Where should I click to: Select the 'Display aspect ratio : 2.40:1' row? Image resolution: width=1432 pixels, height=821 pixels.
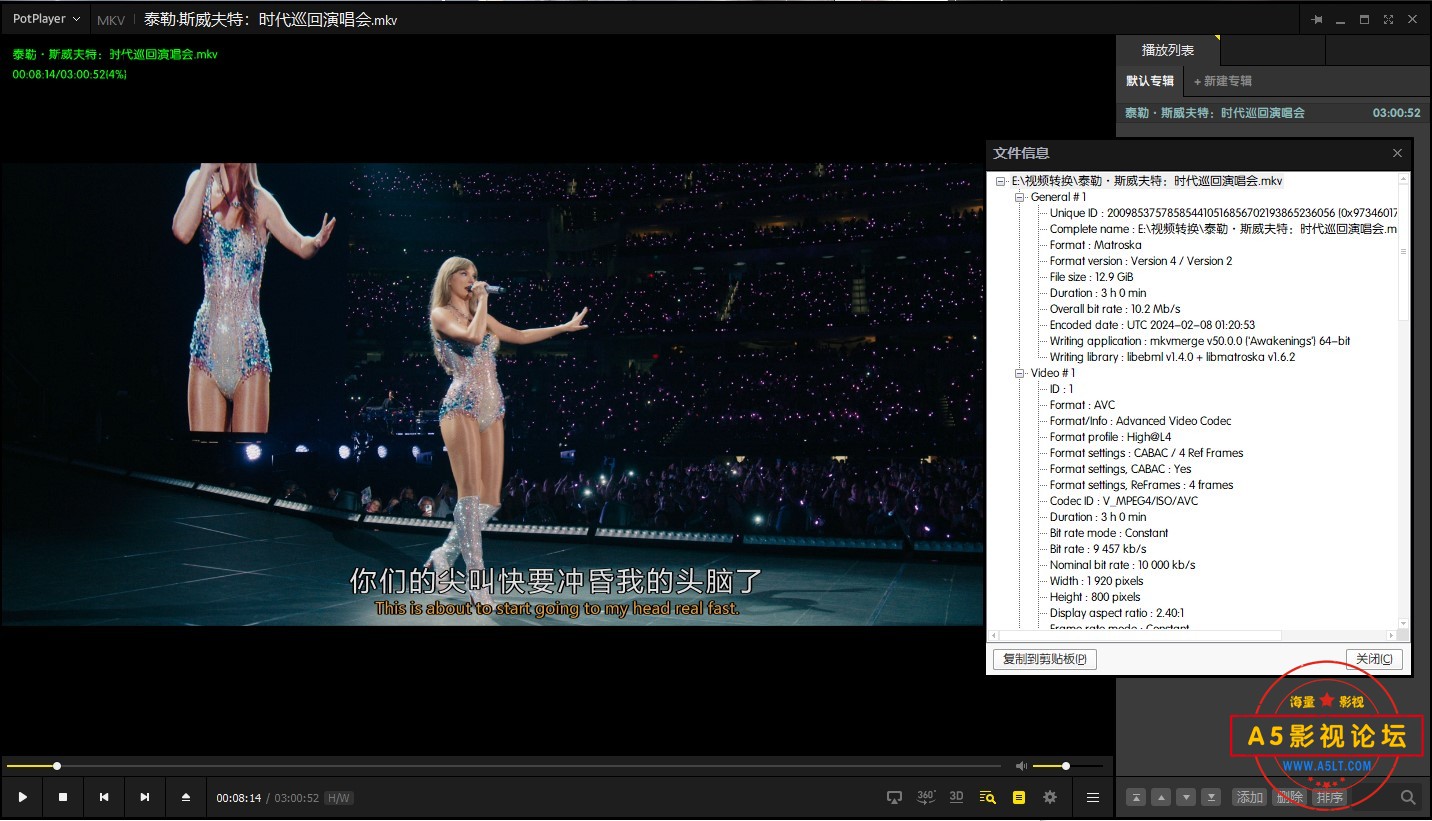tap(1117, 613)
